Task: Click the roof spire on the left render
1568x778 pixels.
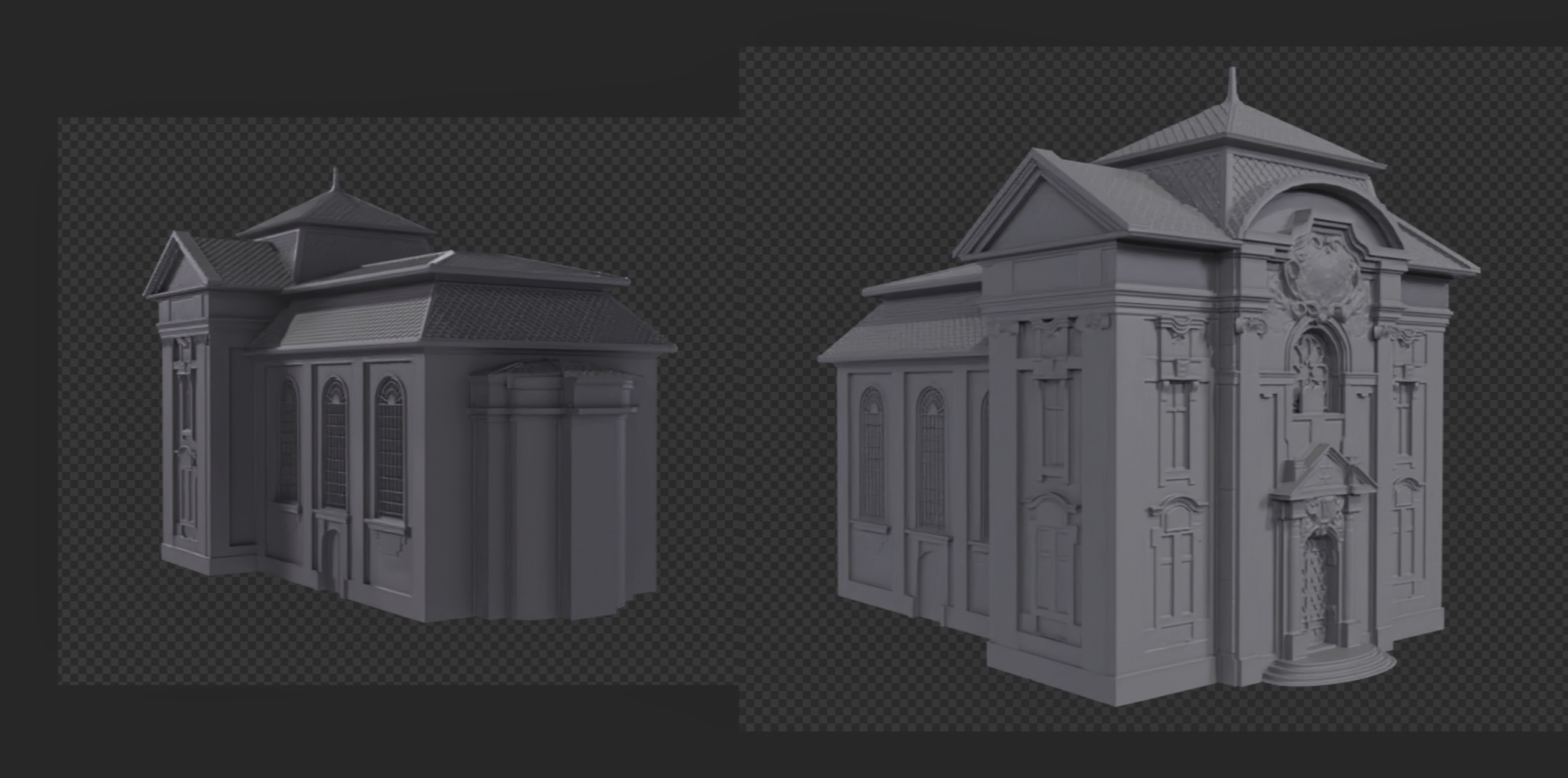Action: tap(334, 180)
